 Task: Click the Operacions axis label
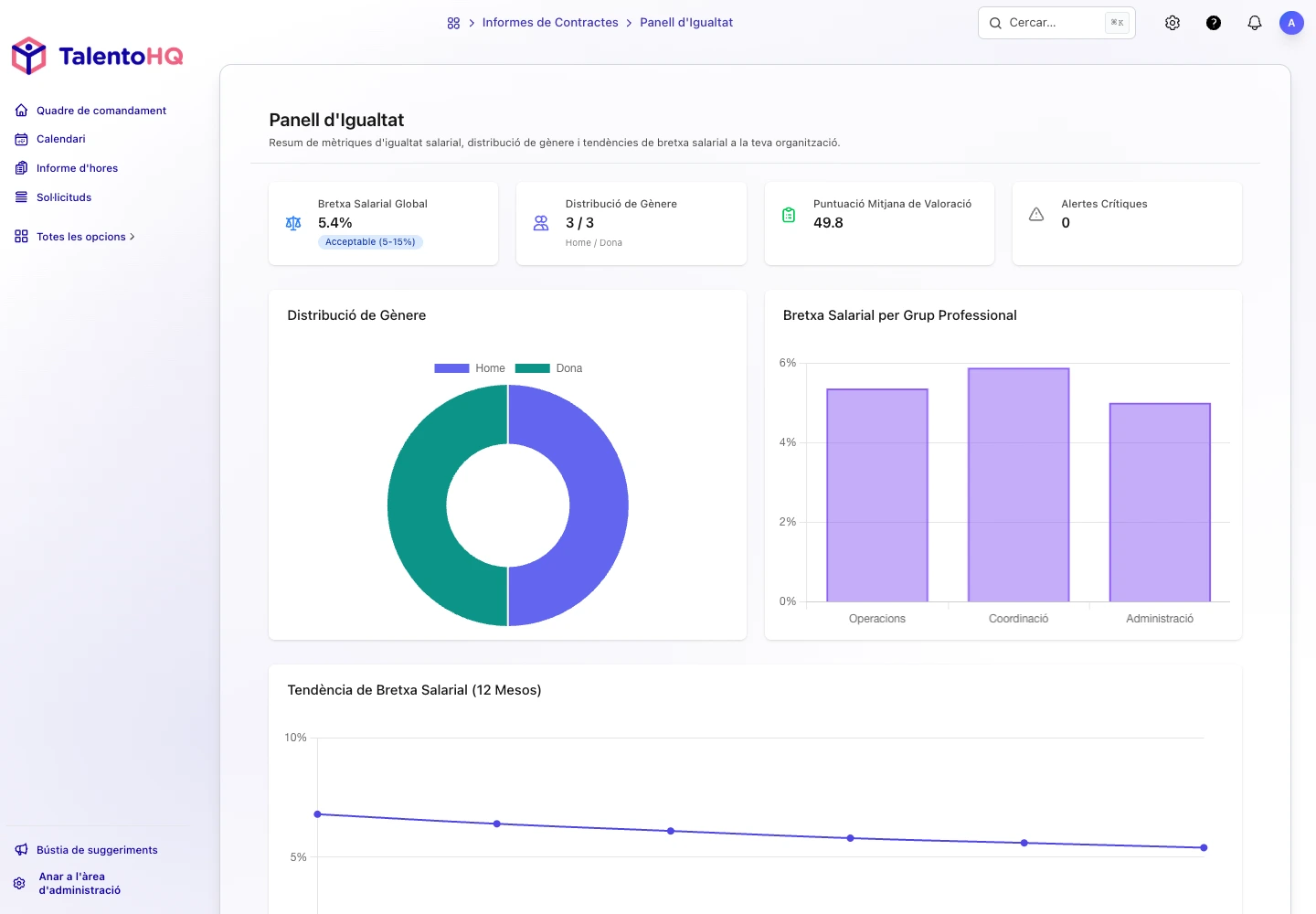(x=877, y=619)
